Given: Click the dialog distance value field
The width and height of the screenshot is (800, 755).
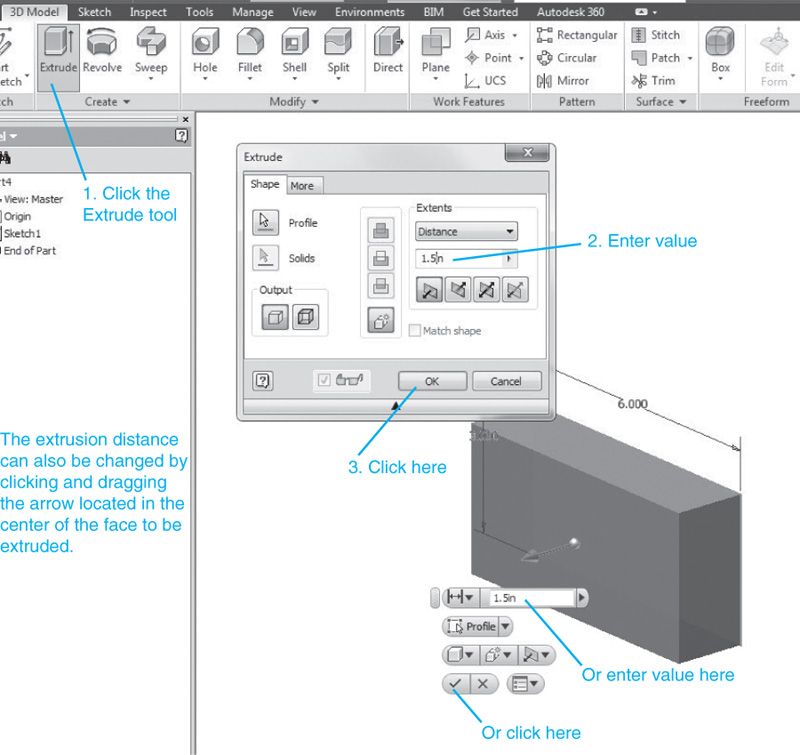Looking at the screenshot, I should point(460,259).
